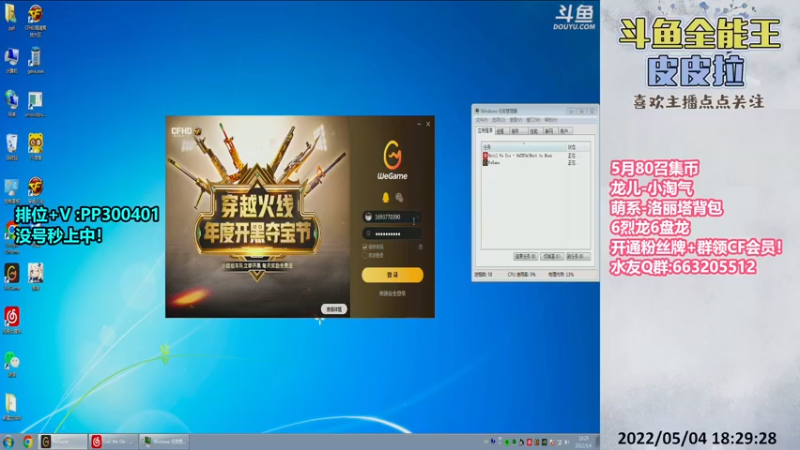
Task: Click view details button on CFHD banner
Action: click(x=334, y=309)
